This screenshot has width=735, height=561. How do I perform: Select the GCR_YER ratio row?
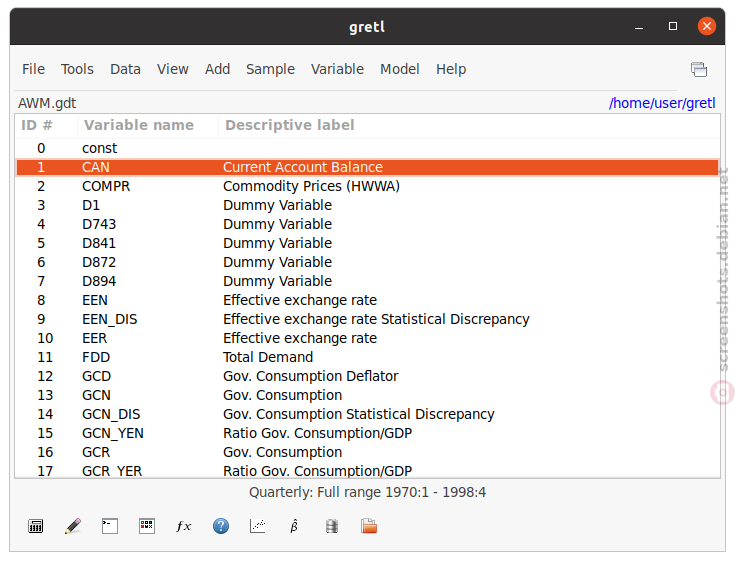368,471
